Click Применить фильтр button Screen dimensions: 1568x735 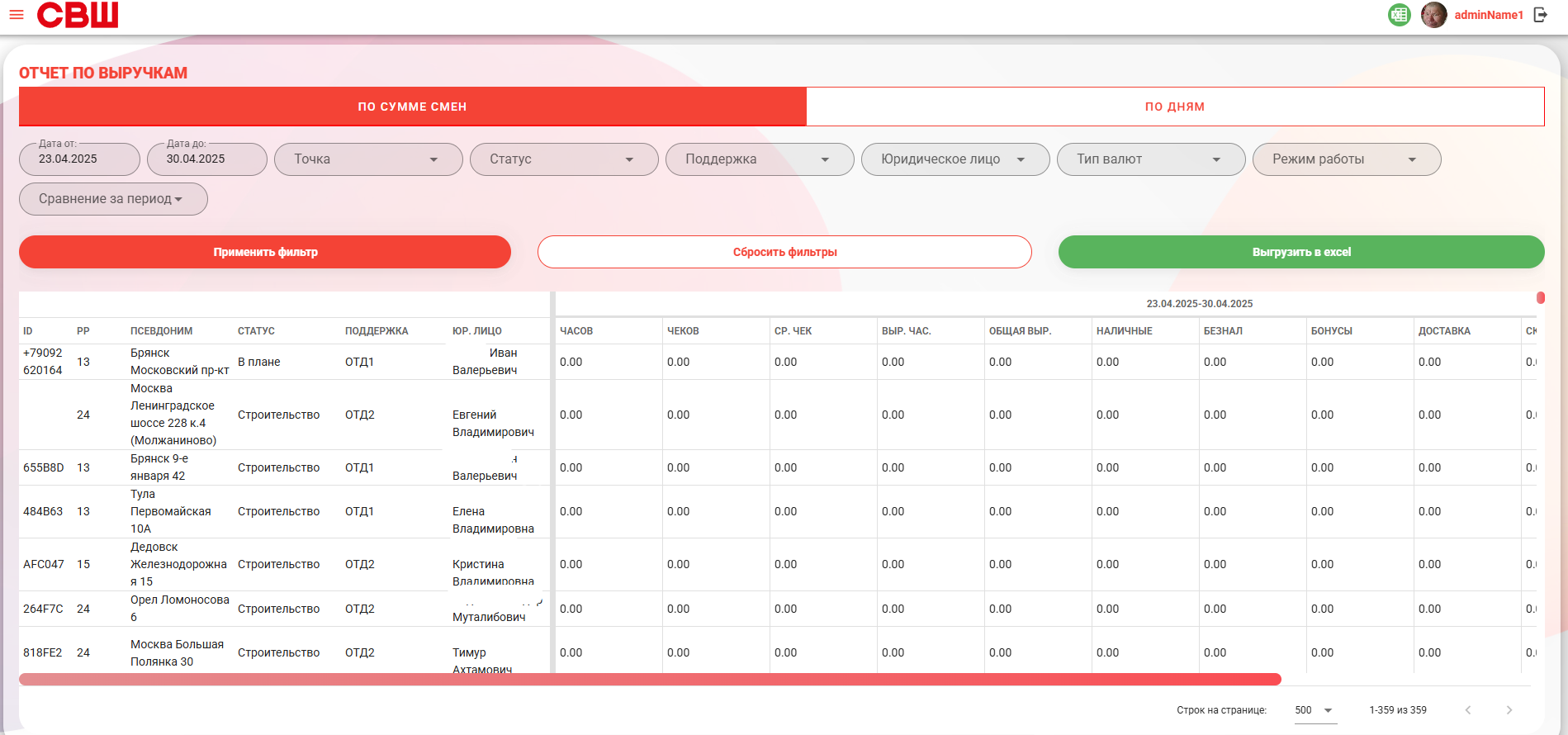click(x=265, y=252)
